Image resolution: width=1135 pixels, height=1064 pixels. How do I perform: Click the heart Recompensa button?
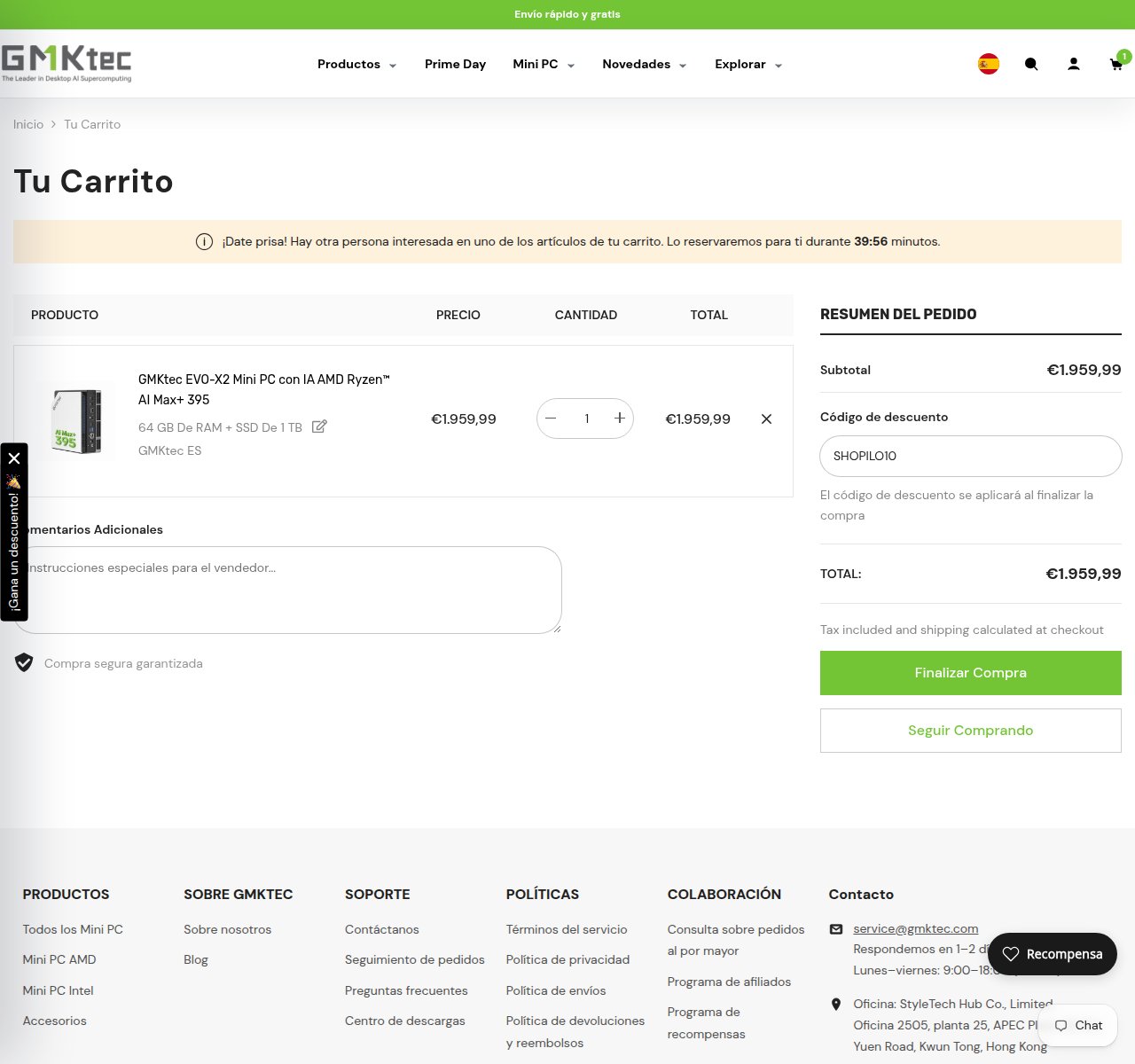coord(1053,954)
